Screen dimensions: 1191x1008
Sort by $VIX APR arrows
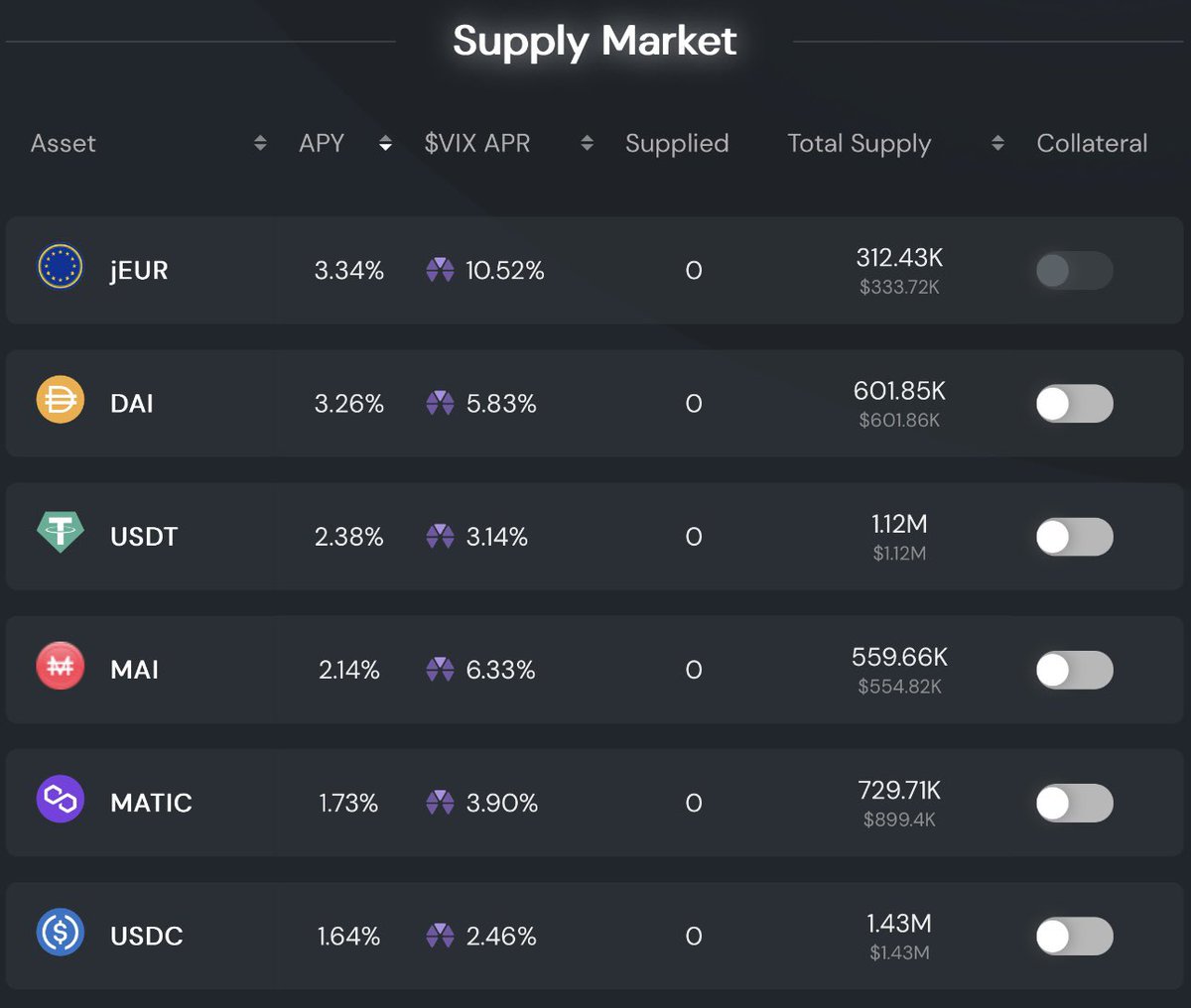[x=587, y=143]
